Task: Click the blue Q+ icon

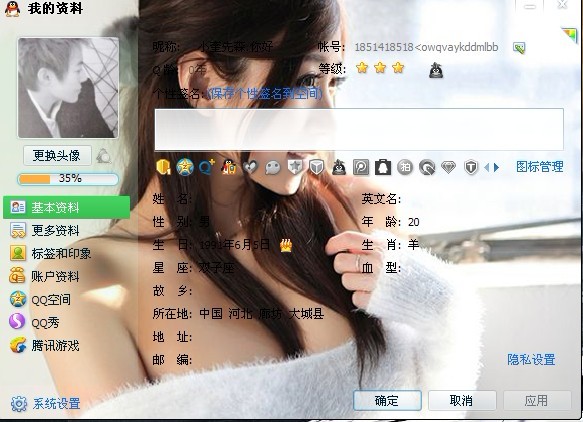Action: 207,167
